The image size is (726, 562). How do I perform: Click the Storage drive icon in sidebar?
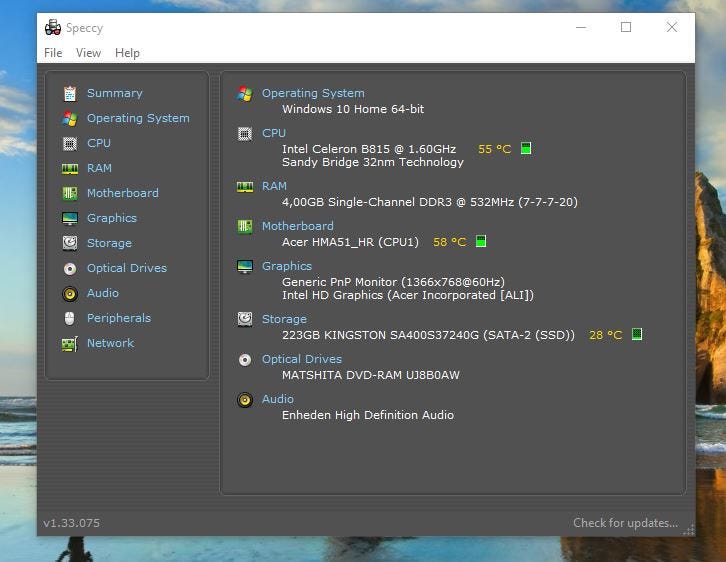click(x=69, y=243)
